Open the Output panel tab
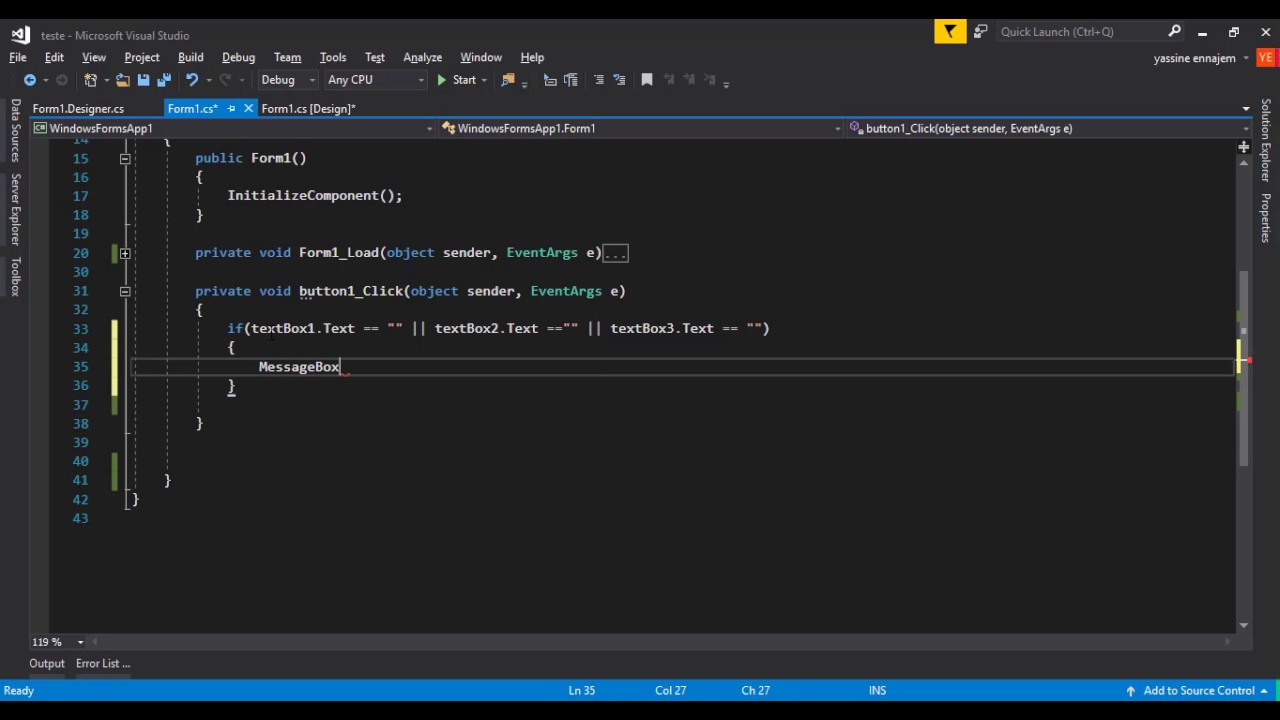 click(47, 663)
